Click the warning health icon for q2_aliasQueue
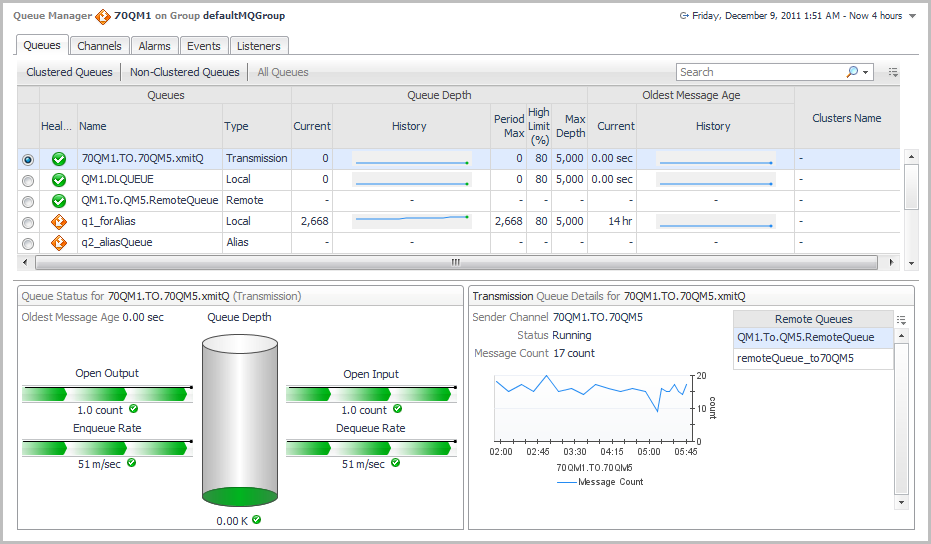931x544 pixels. pyautogui.click(x=59, y=242)
